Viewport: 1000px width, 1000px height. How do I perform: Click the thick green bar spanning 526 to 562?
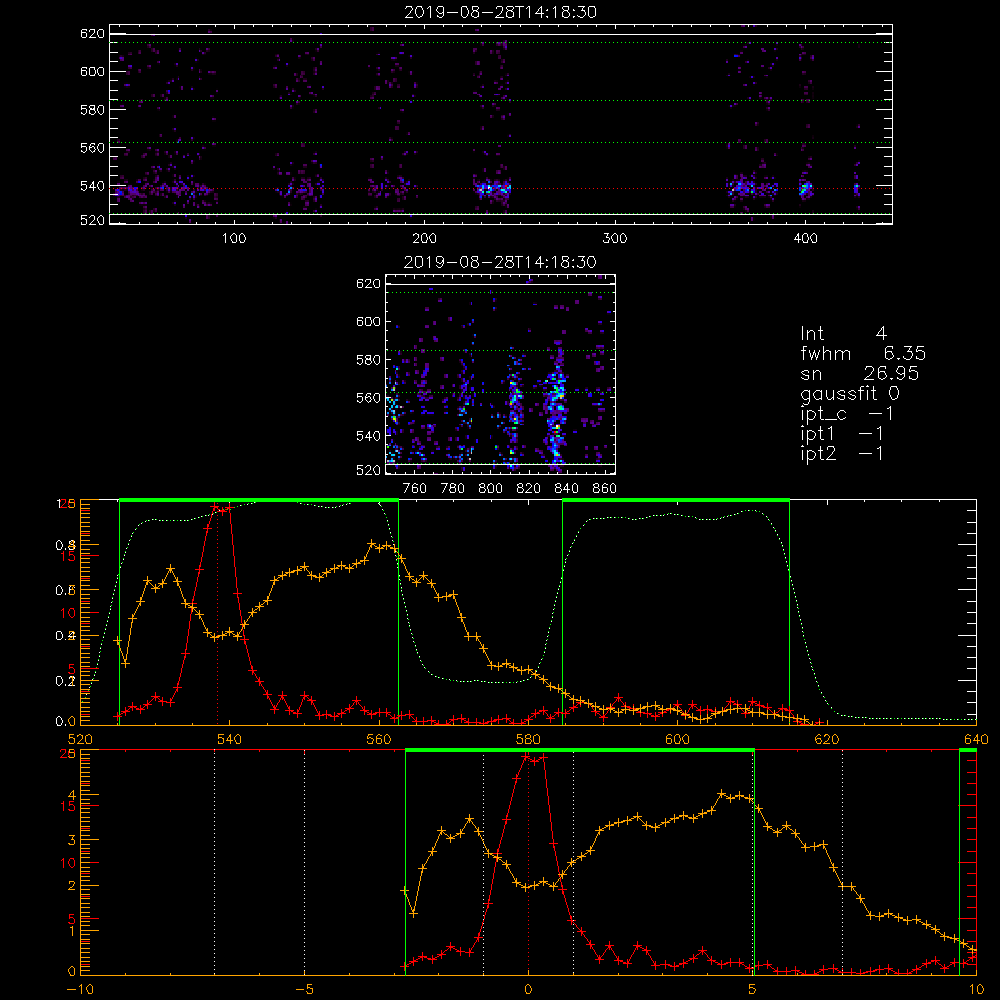click(x=259, y=500)
